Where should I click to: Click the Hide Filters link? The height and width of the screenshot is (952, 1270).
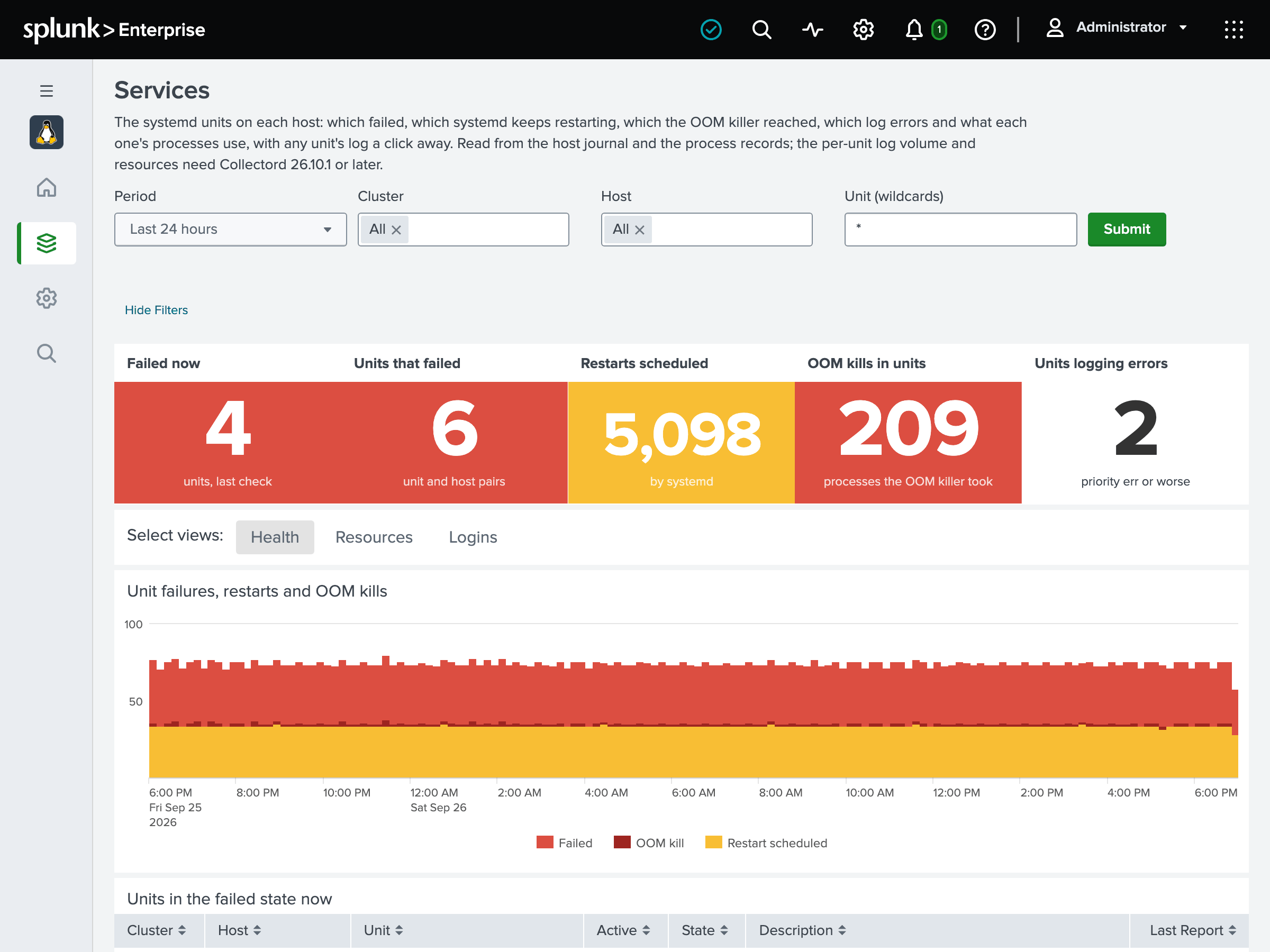pyautogui.click(x=156, y=310)
